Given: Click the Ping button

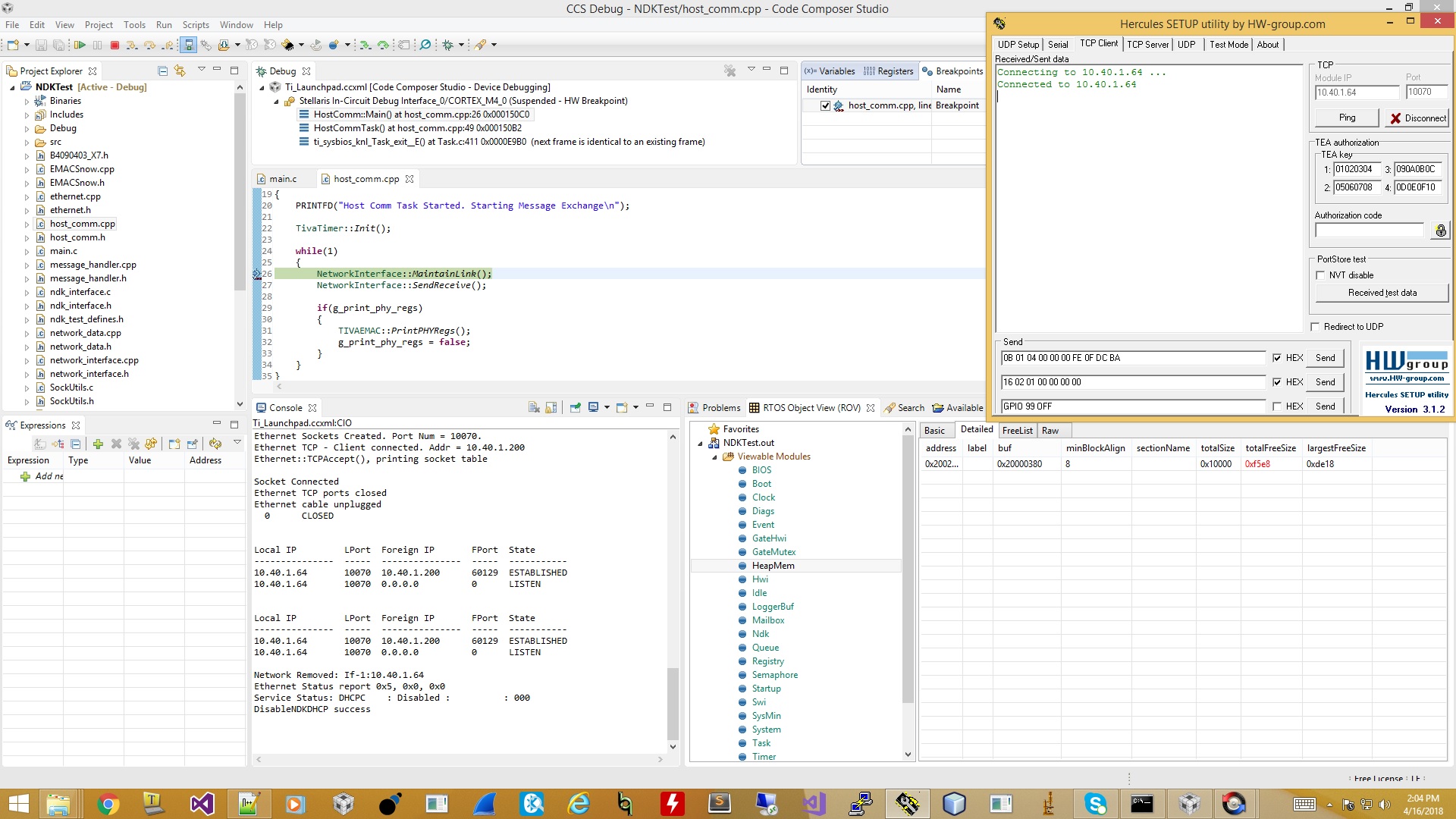Looking at the screenshot, I should (1347, 118).
